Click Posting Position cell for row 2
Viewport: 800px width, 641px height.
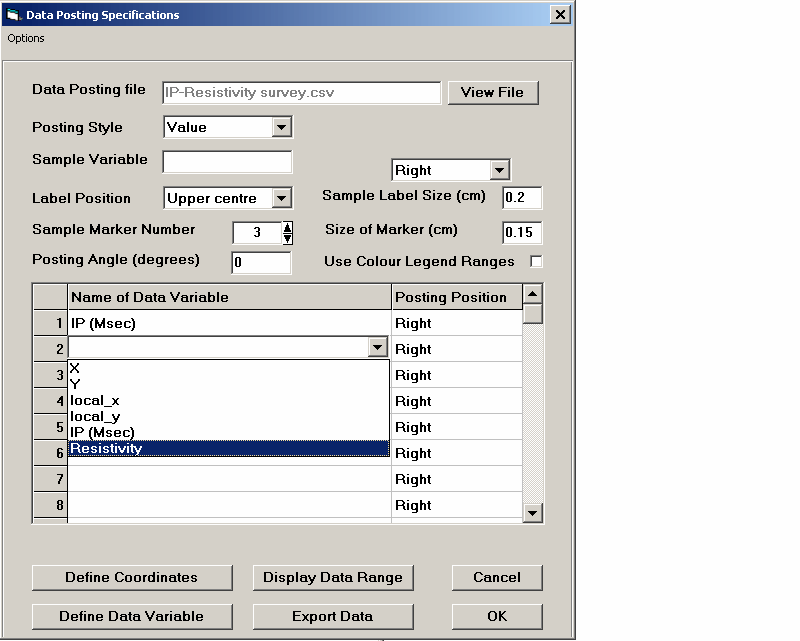pyautogui.click(x=457, y=349)
